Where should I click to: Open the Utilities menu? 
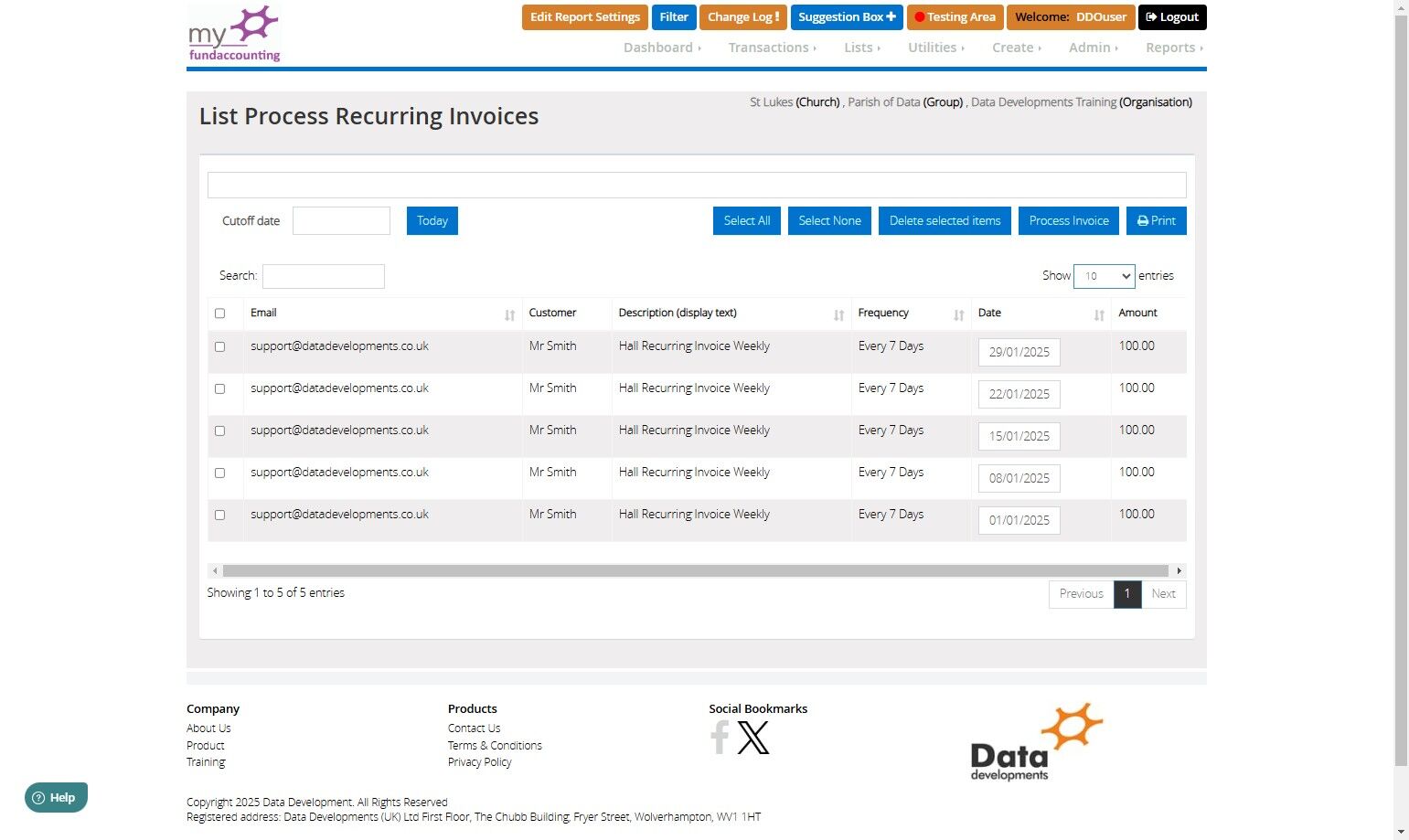935,48
